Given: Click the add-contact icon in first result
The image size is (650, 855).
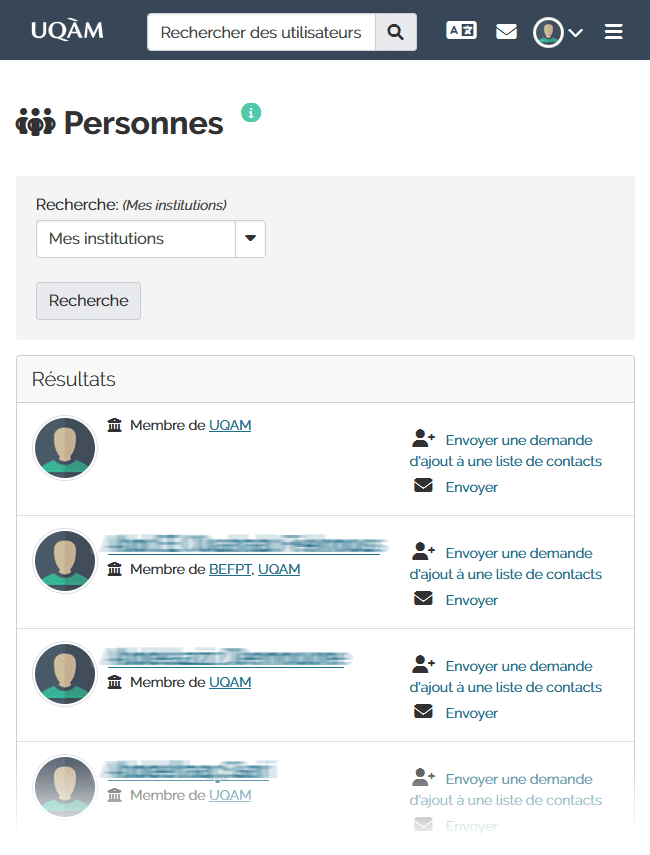Looking at the screenshot, I should coord(423,439).
